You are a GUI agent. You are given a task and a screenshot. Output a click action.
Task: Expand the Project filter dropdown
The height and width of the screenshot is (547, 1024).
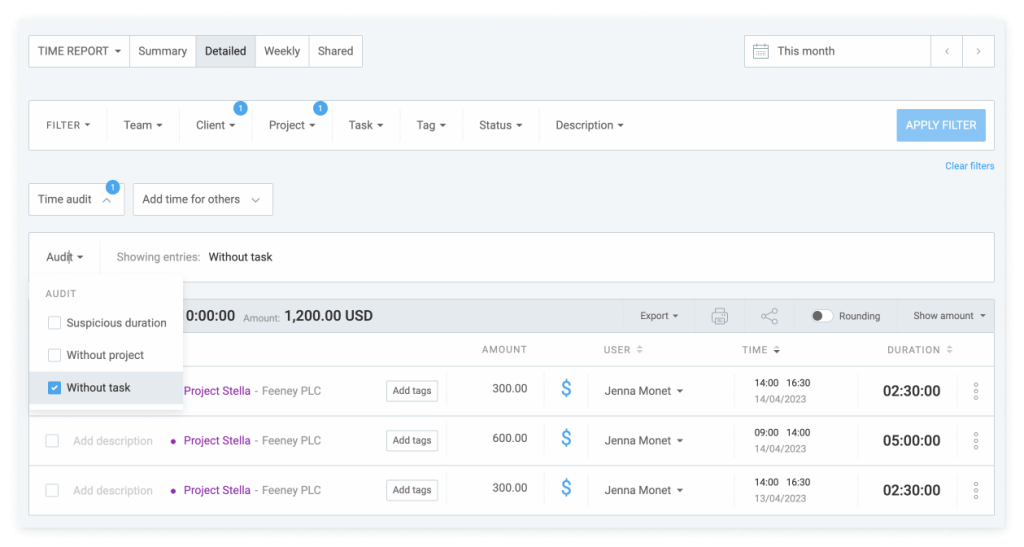pyautogui.click(x=292, y=125)
